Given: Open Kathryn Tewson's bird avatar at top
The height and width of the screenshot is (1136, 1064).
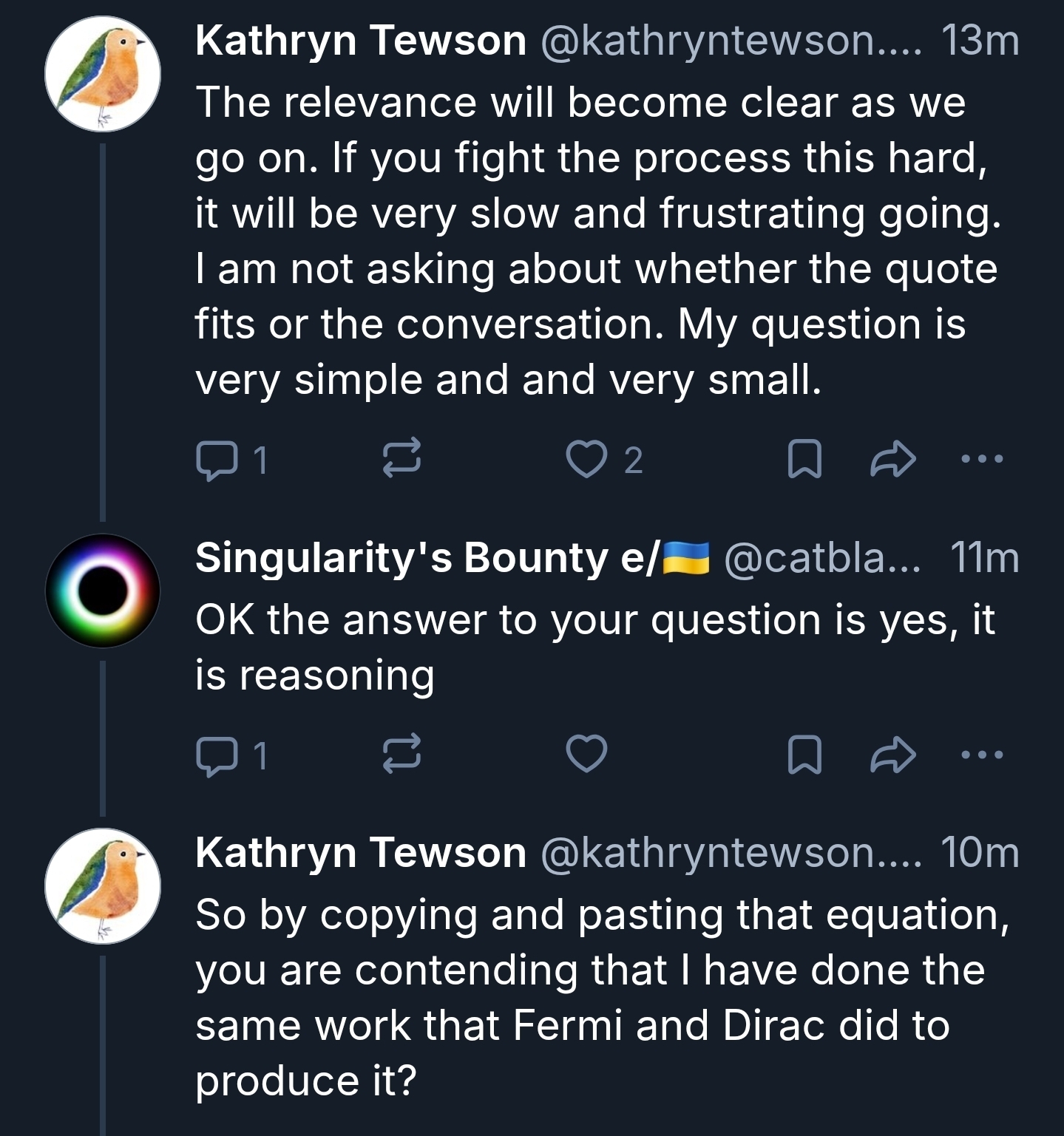Looking at the screenshot, I should point(103,74).
